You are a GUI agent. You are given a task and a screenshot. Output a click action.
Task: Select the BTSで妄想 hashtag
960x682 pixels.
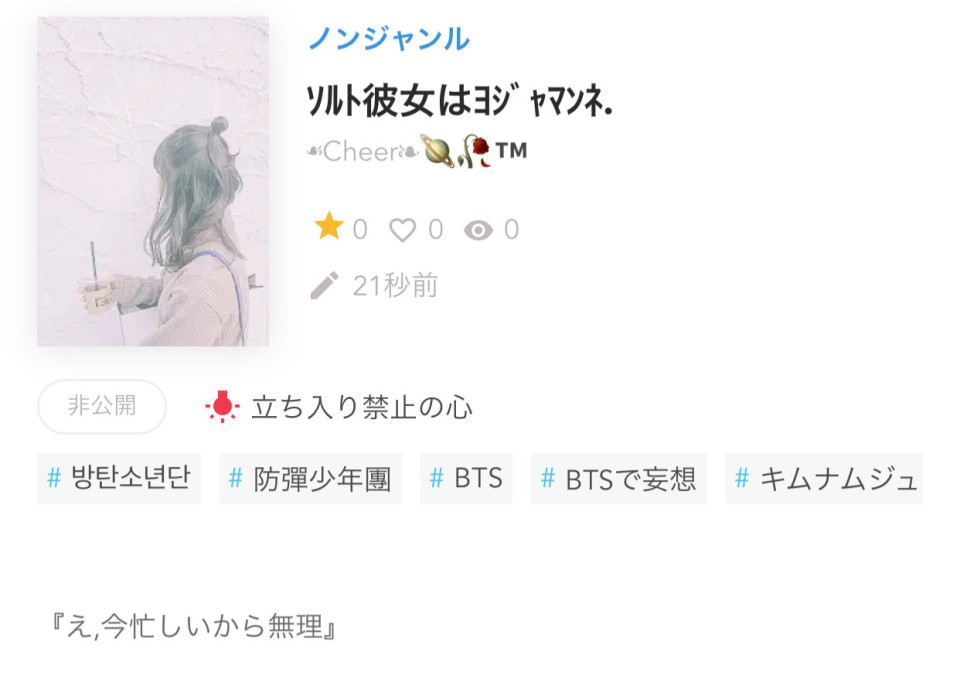tap(619, 479)
